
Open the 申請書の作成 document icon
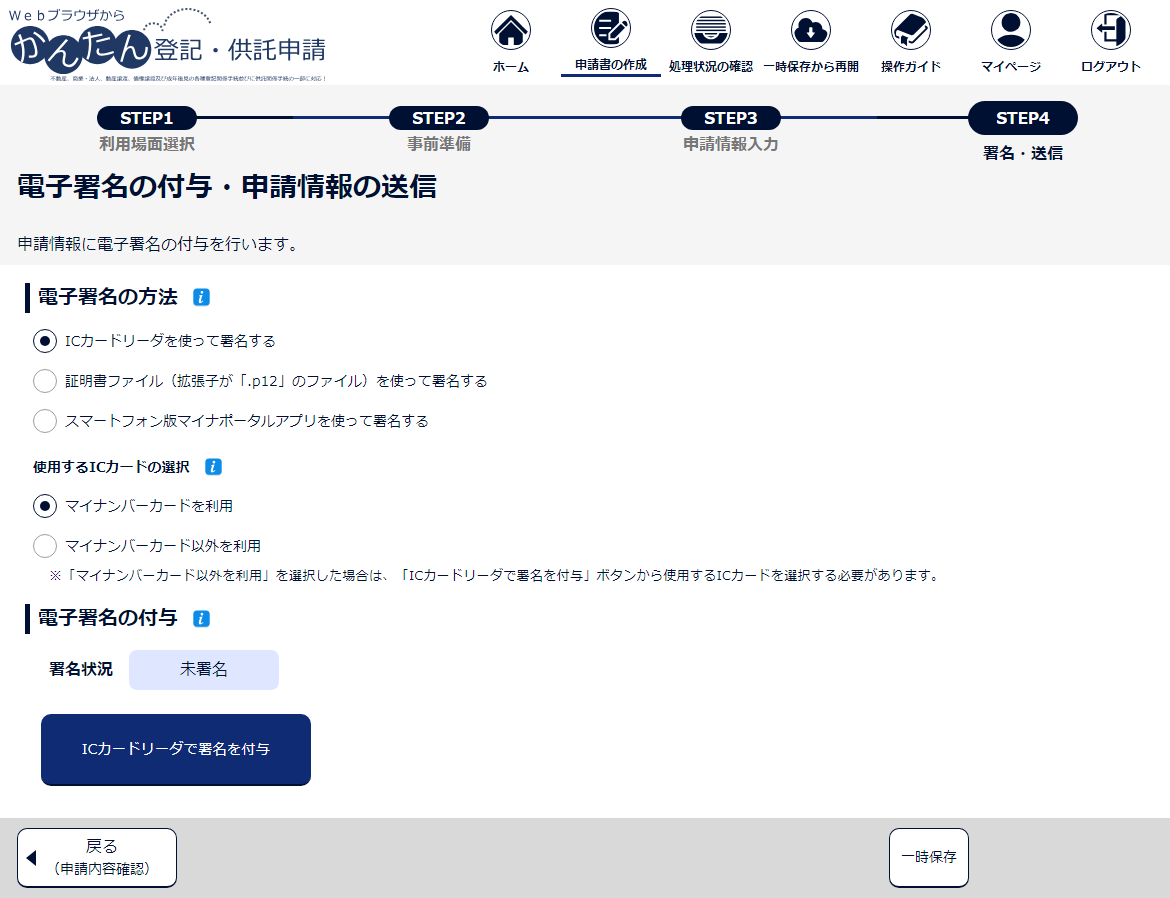click(x=610, y=30)
